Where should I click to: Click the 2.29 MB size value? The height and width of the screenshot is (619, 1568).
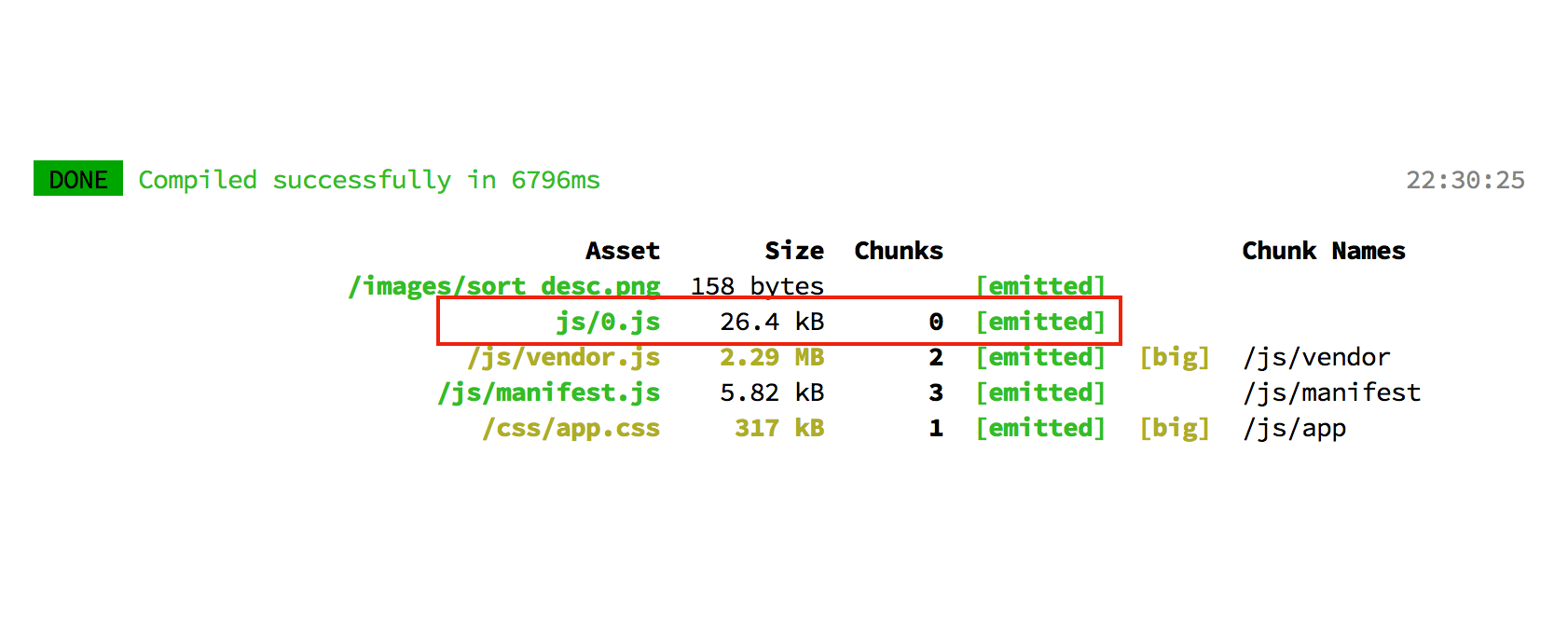click(772, 357)
